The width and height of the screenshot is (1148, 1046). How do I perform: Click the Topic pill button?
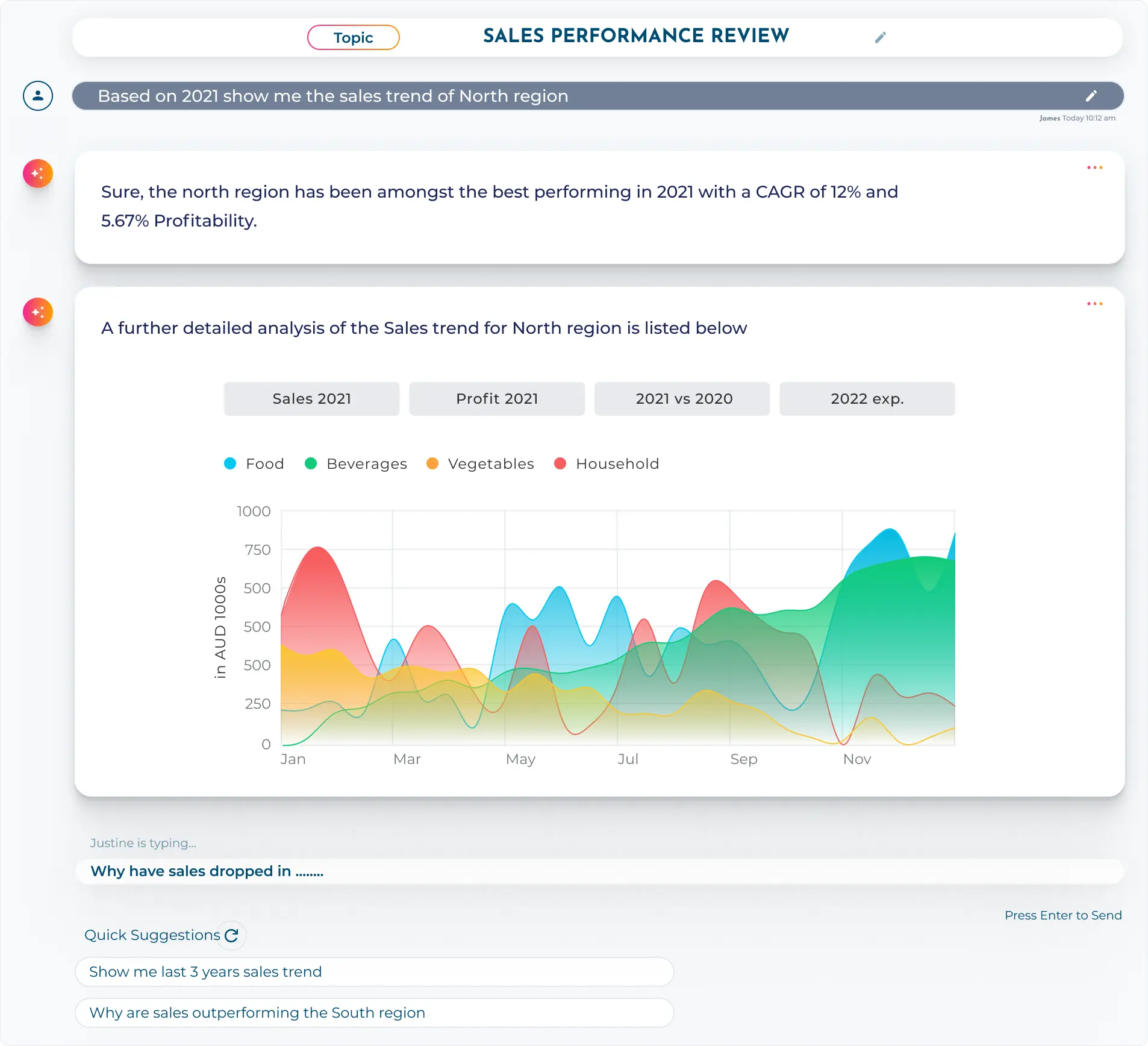354,37
